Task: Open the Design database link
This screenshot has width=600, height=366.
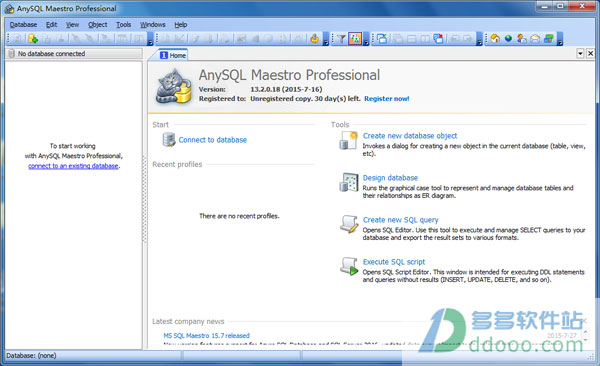Action: coord(390,178)
